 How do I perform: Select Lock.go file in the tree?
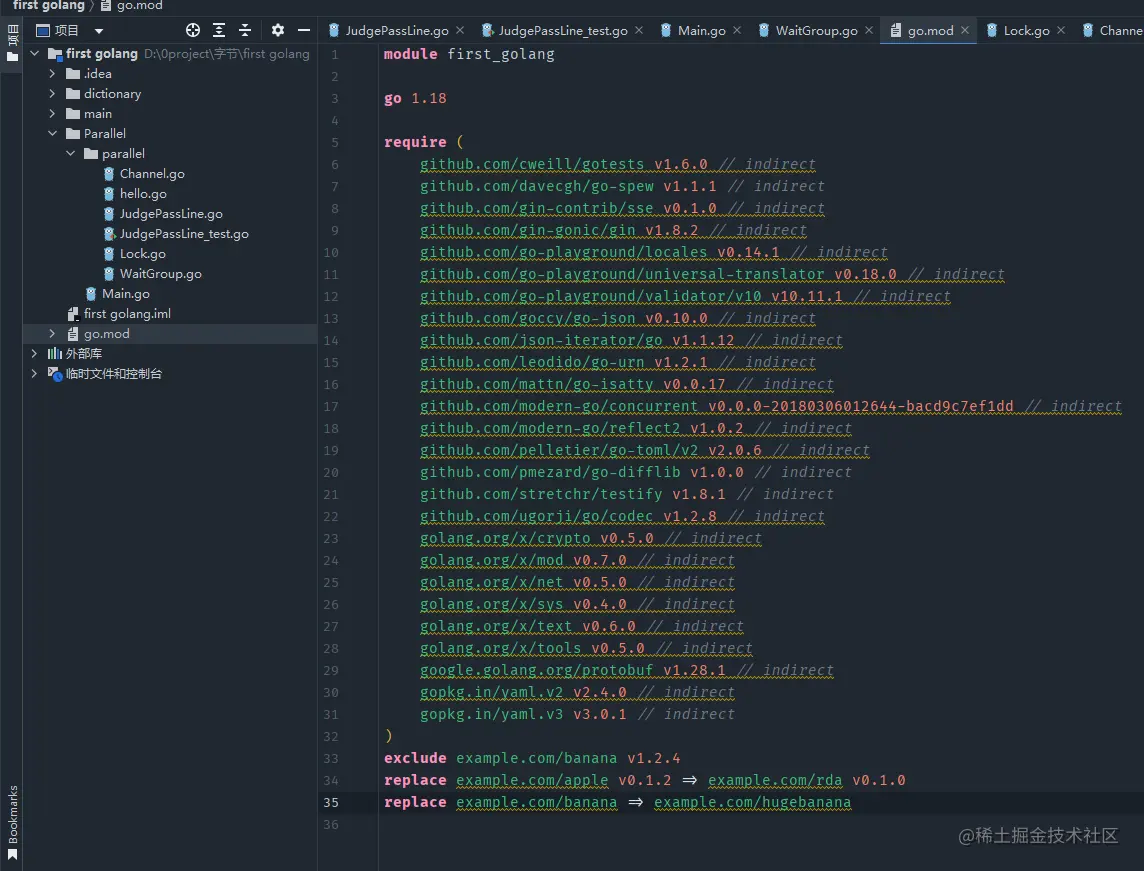coord(142,254)
